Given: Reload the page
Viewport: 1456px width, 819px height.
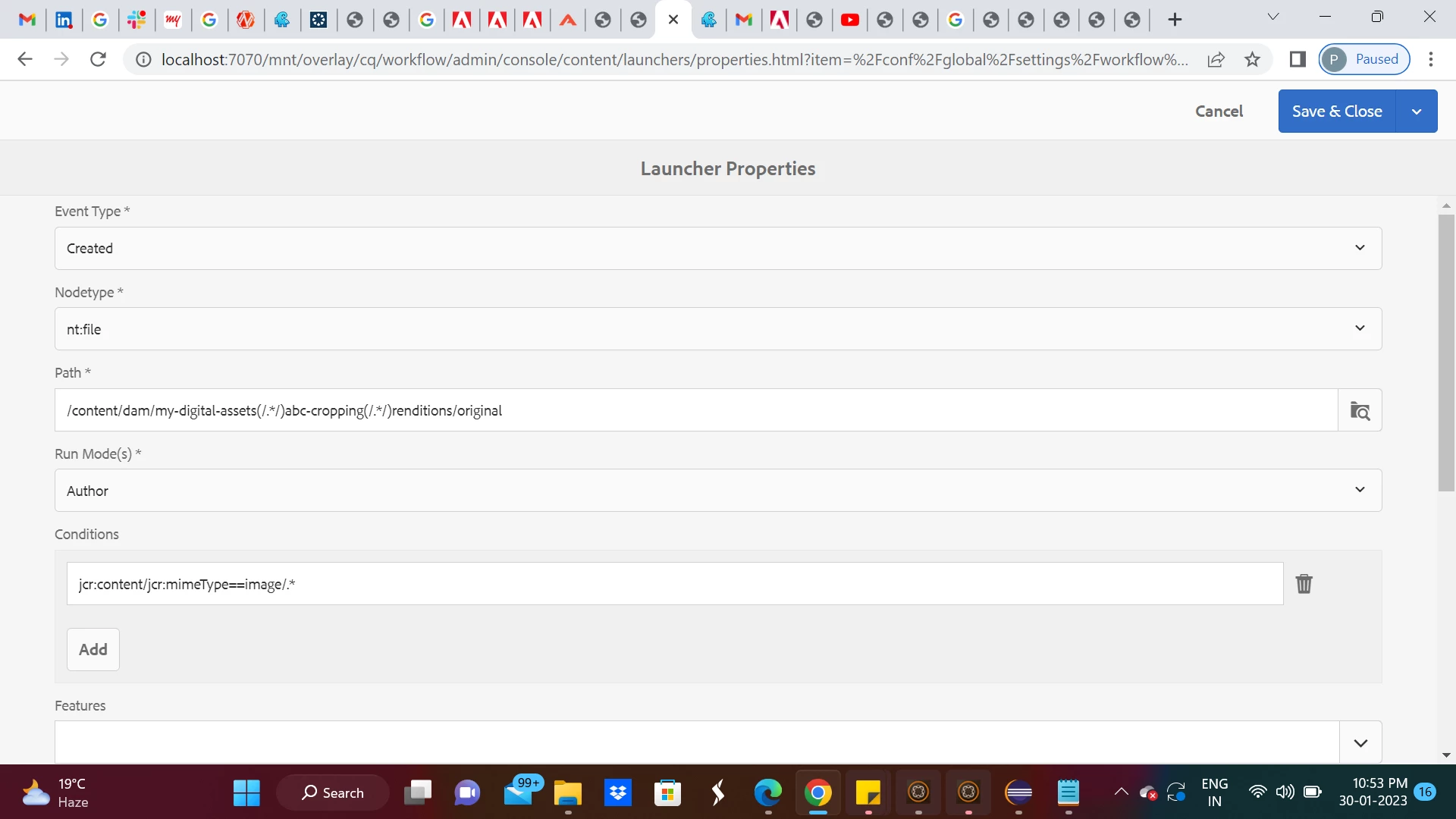Looking at the screenshot, I should 98,59.
